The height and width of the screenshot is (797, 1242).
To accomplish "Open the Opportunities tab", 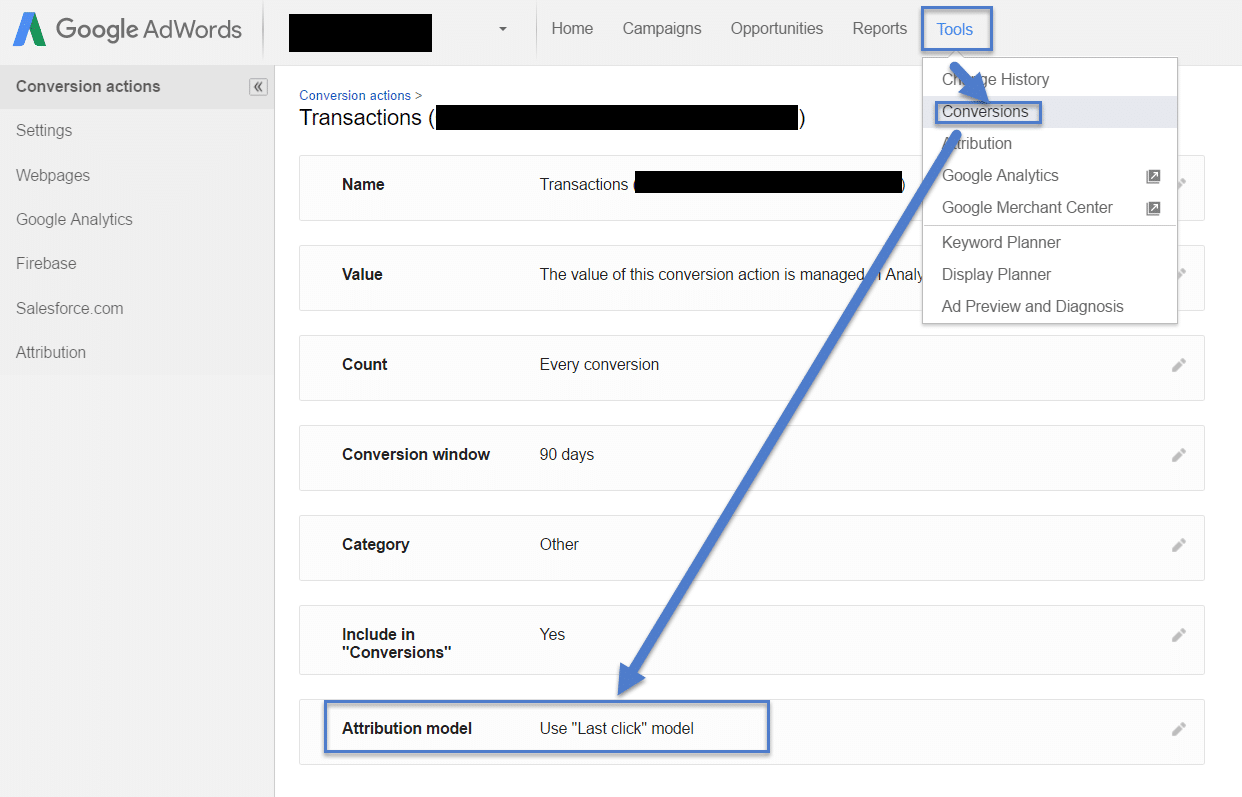I will tap(776, 29).
